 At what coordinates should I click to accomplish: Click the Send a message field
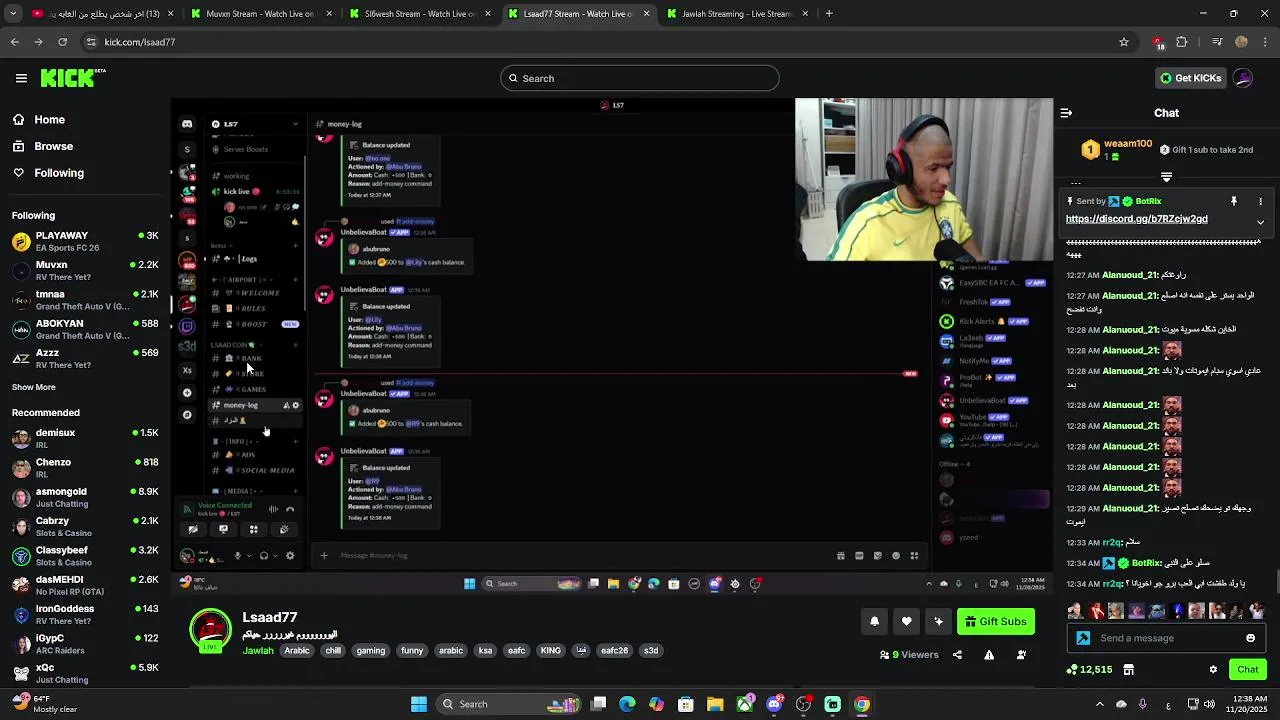pos(1165,638)
